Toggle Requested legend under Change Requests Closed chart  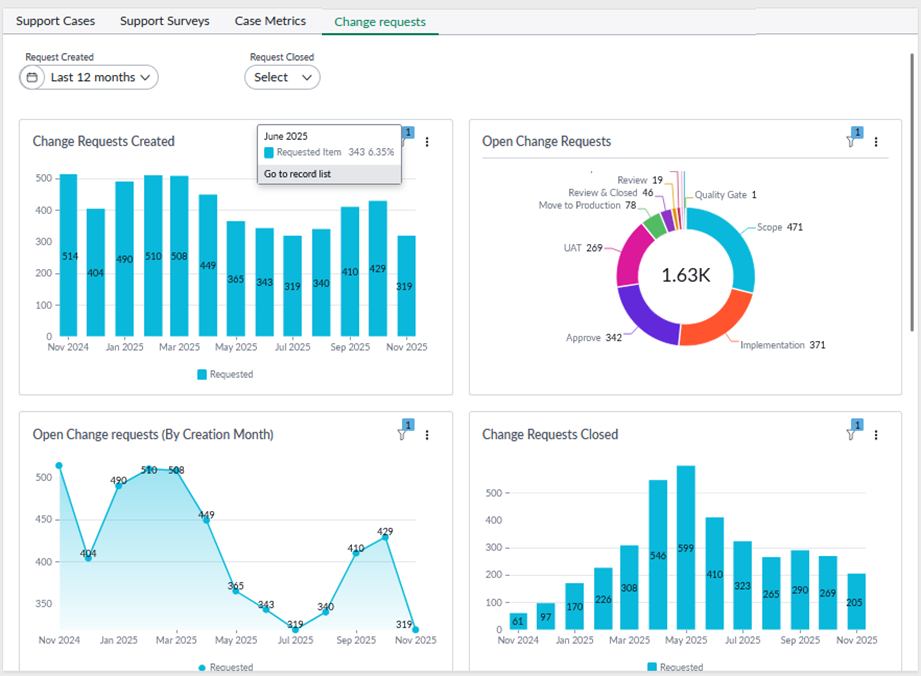point(675,667)
